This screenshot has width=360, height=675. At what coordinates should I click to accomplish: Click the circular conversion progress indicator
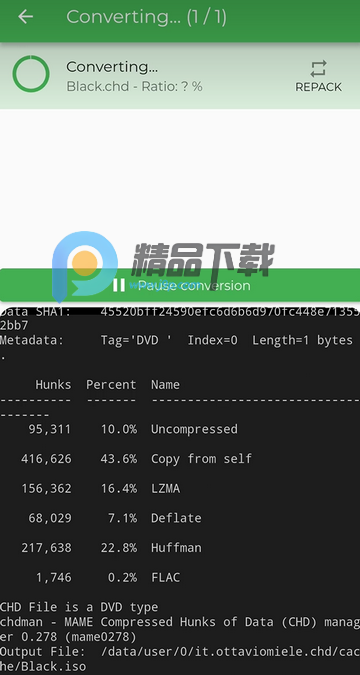31,74
